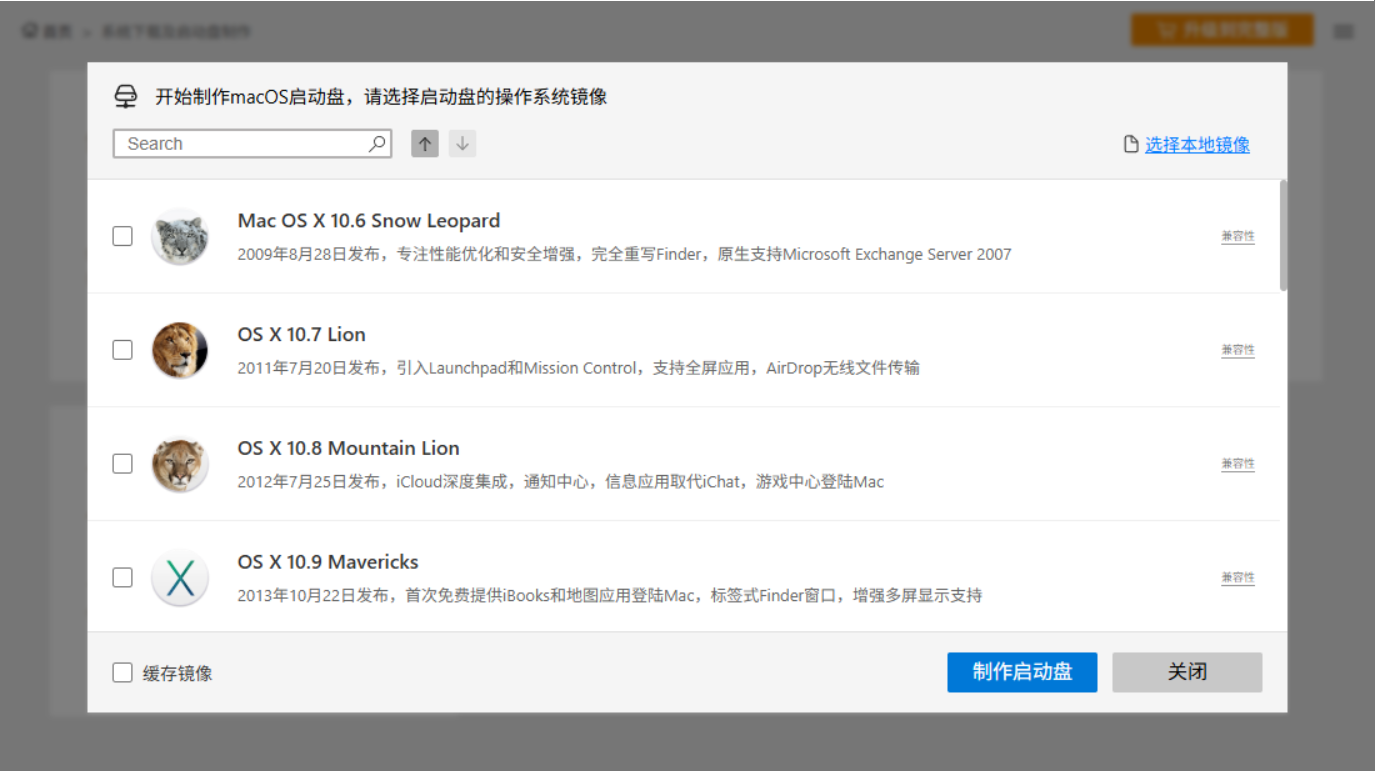Enable the 缓存镜像 option
Viewport: 1375px width, 771px height.
pyautogui.click(x=122, y=672)
